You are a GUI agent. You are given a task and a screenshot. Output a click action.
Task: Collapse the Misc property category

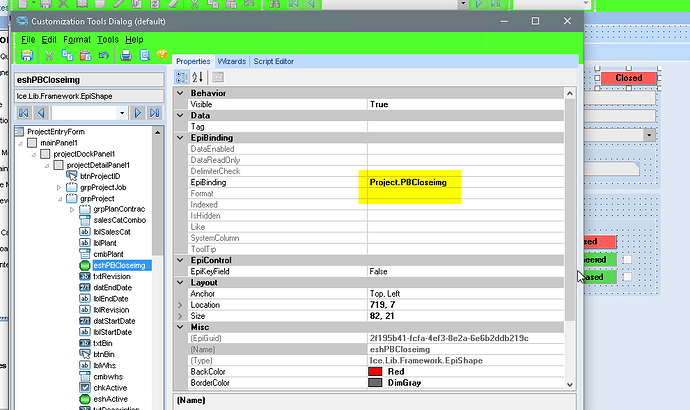pos(180,327)
